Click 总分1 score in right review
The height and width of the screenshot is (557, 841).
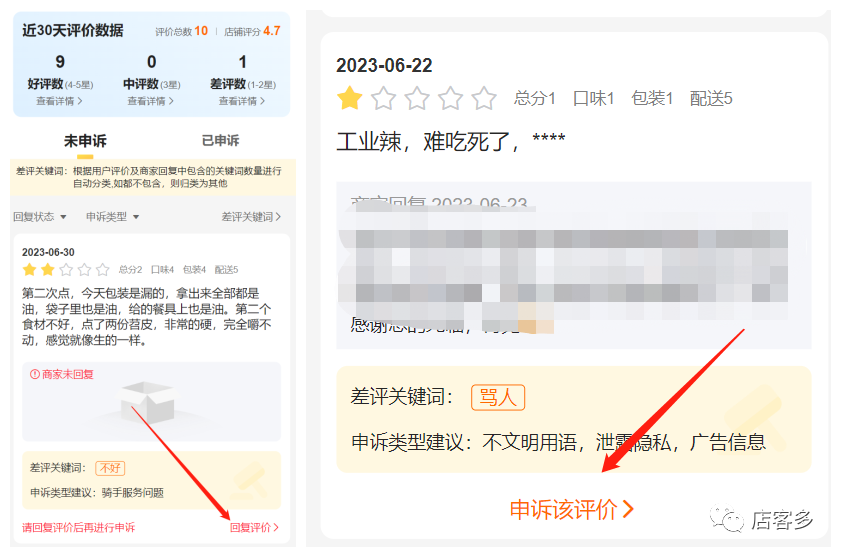click(534, 98)
